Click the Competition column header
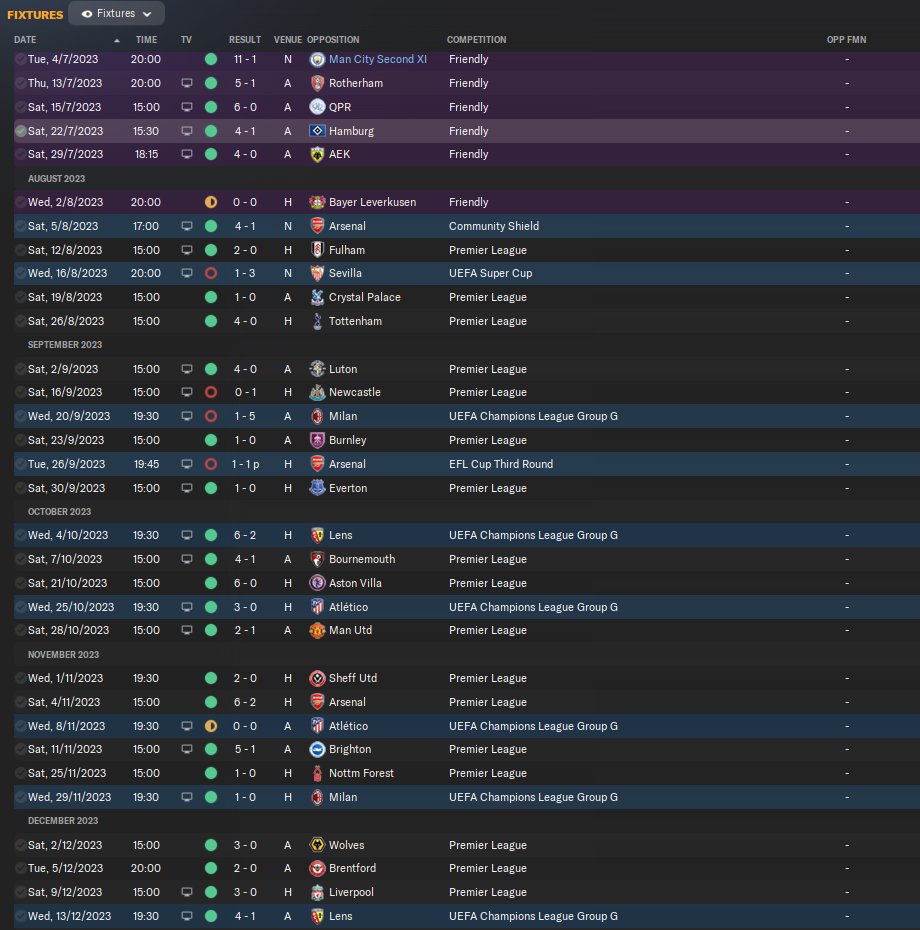 point(476,40)
